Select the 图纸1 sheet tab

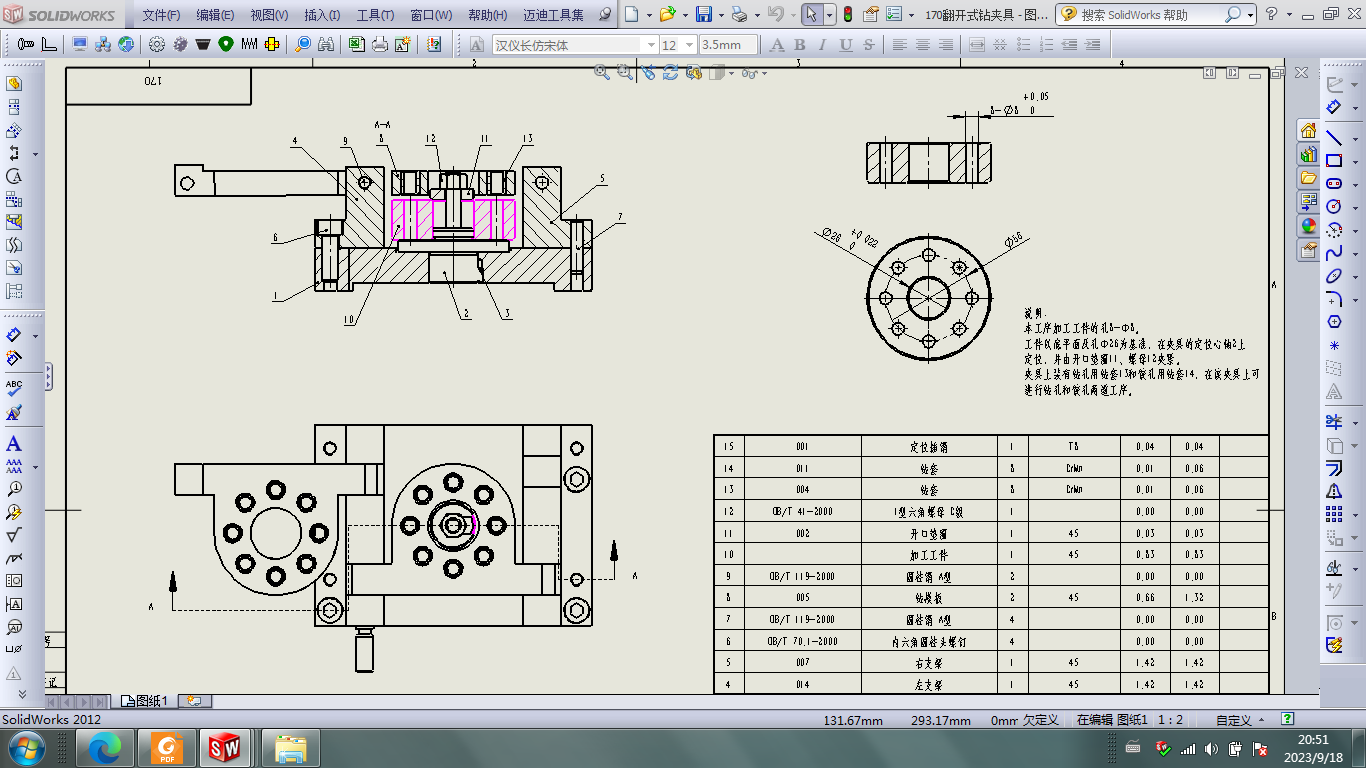coord(145,701)
